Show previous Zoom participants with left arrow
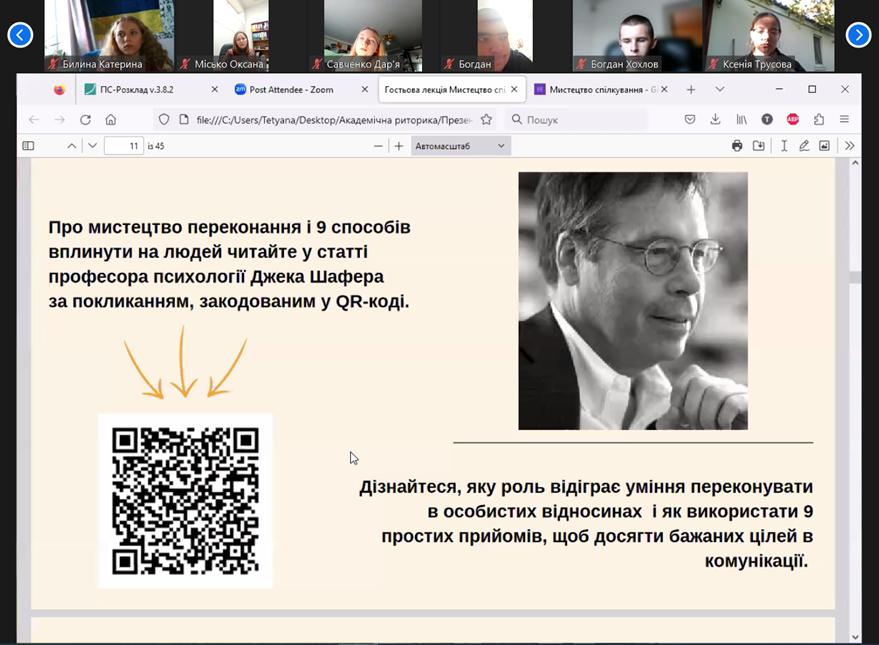879x645 pixels. [20, 35]
